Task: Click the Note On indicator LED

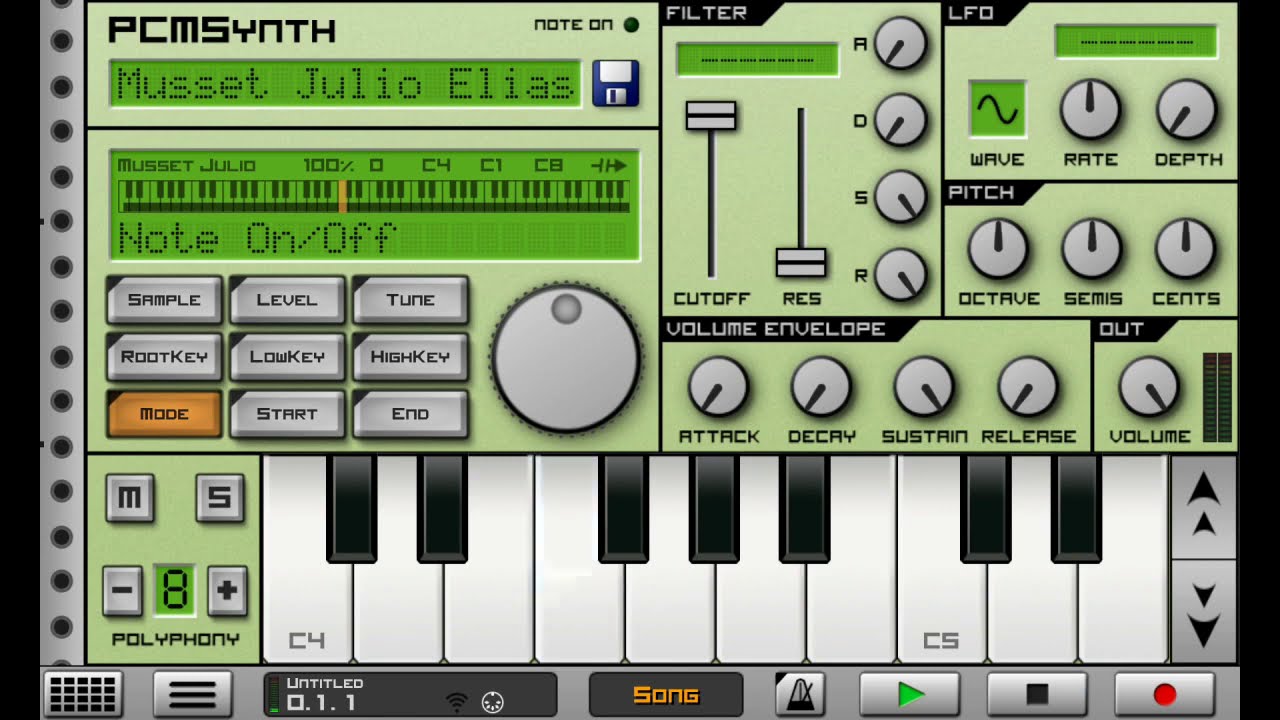Action: (631, 25)
